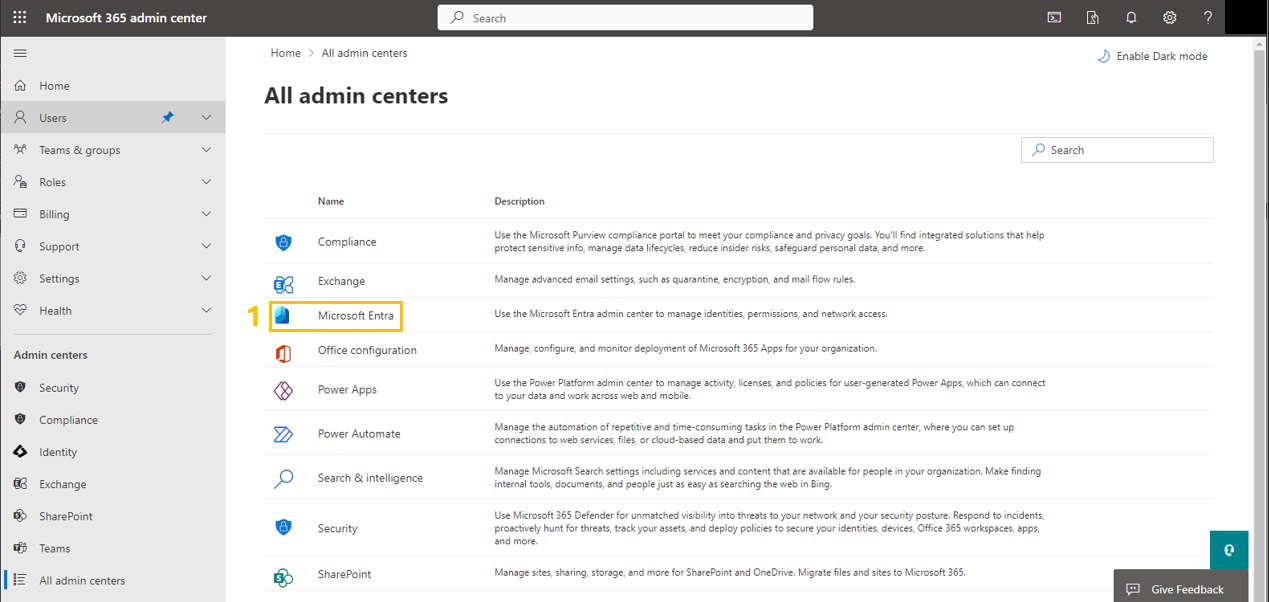1269x602 pixels.
Task: Open the Help question mark icon
Action: [x=1208, y=18]
